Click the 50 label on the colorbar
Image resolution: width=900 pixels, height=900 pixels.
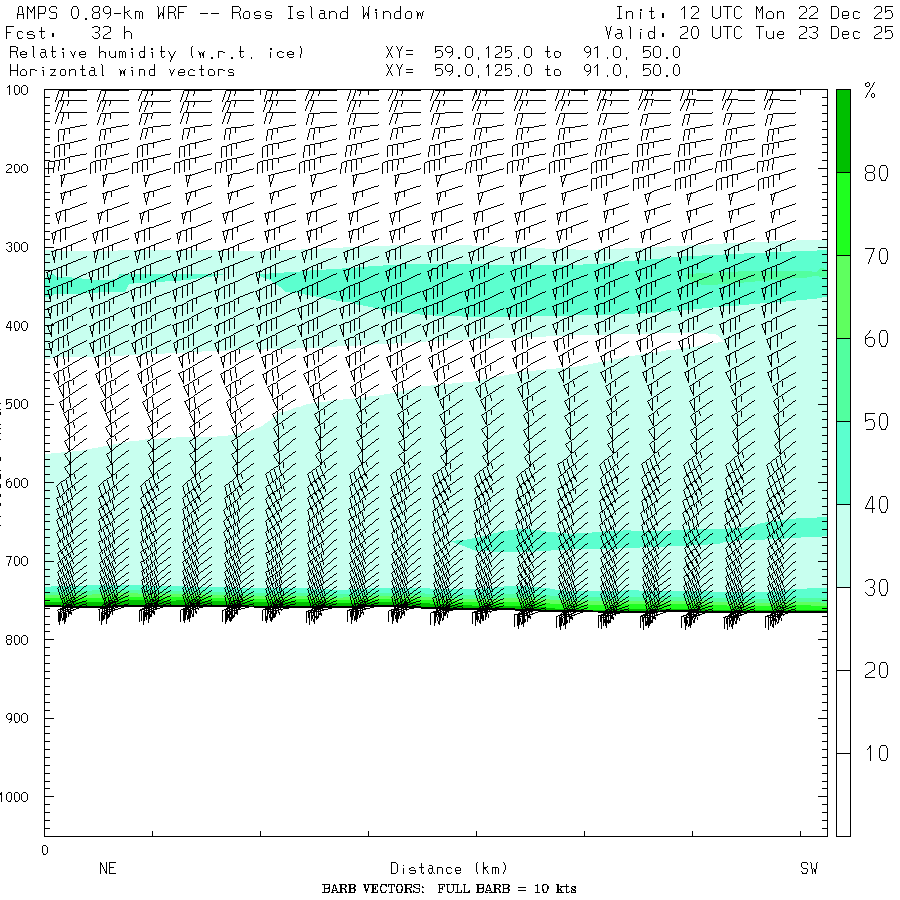point(876,422)
